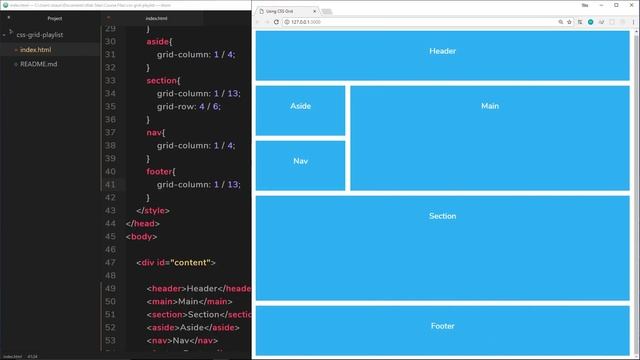Click the Section block in the webpage

pyautogui.click(x=442, y=248)
